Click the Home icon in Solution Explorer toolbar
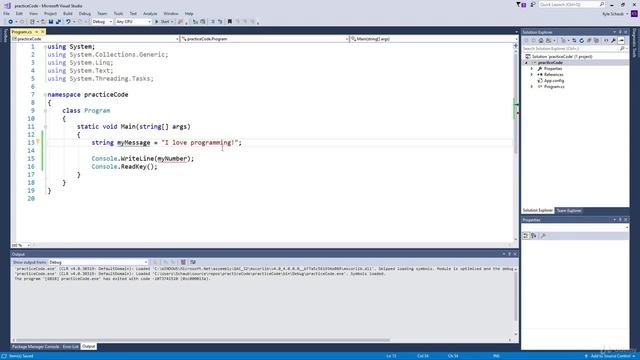Image resolution: width=640 pixels, height=360 pixels. [541, 40]
